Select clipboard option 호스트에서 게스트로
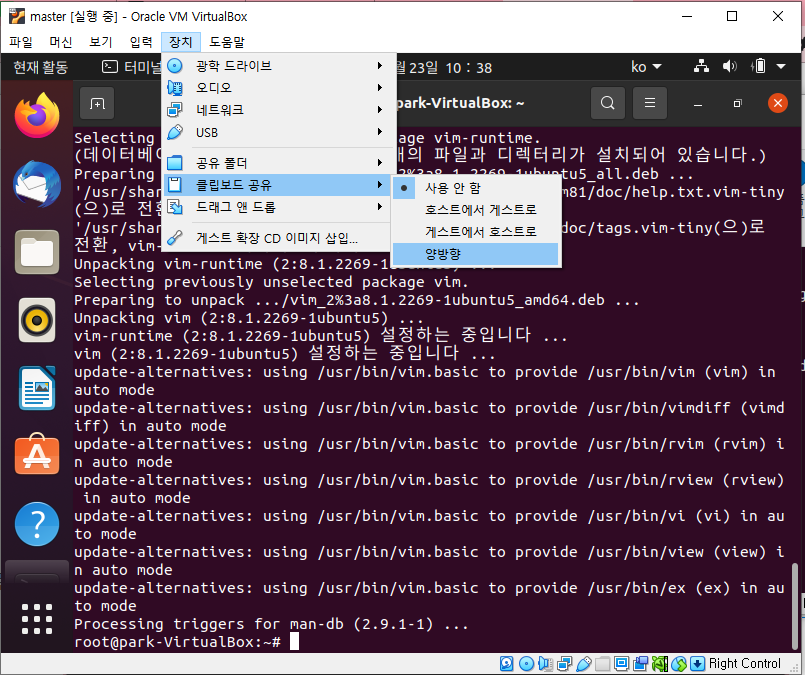The width and height of the screenshot is (805, 675). click(x=476, y=210)
